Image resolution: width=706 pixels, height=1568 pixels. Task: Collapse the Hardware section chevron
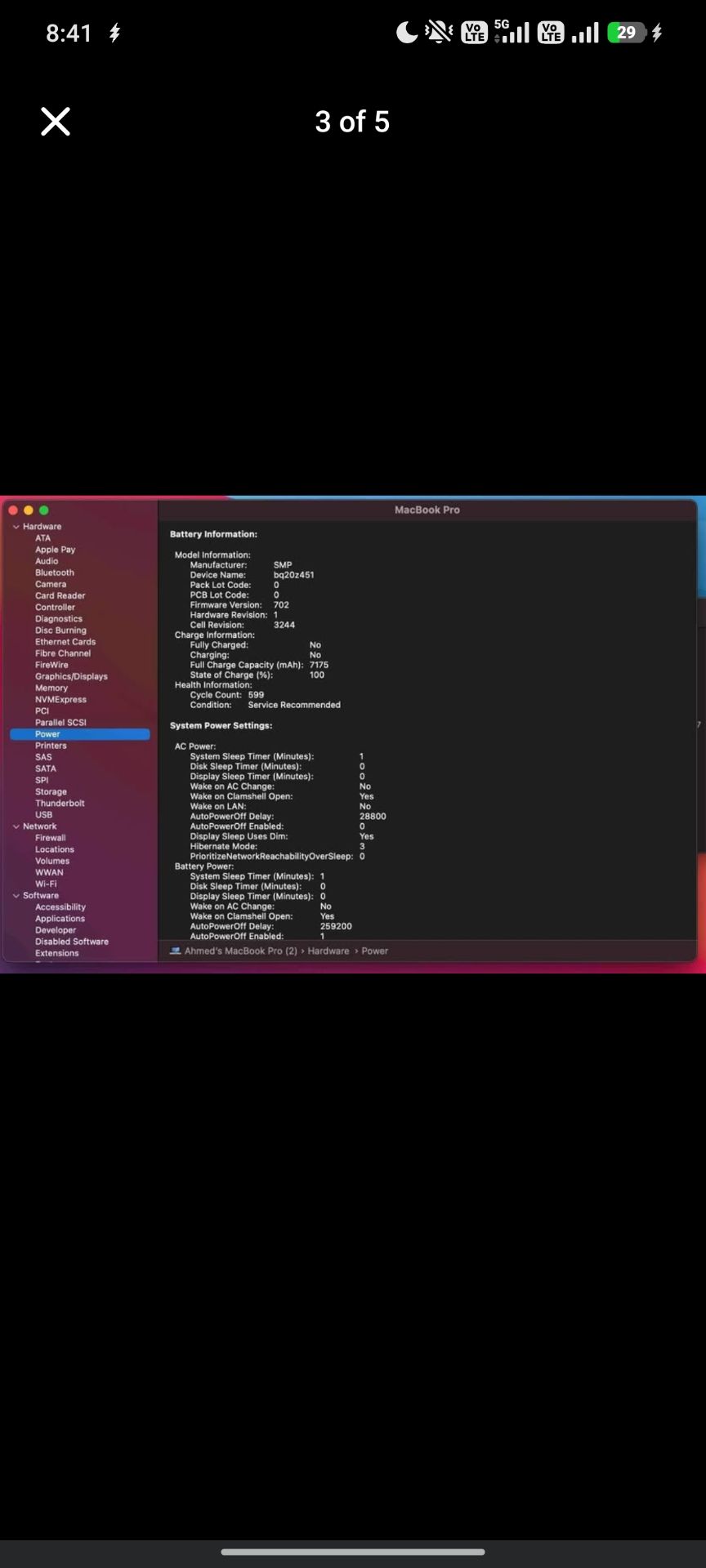coord(16,527)
